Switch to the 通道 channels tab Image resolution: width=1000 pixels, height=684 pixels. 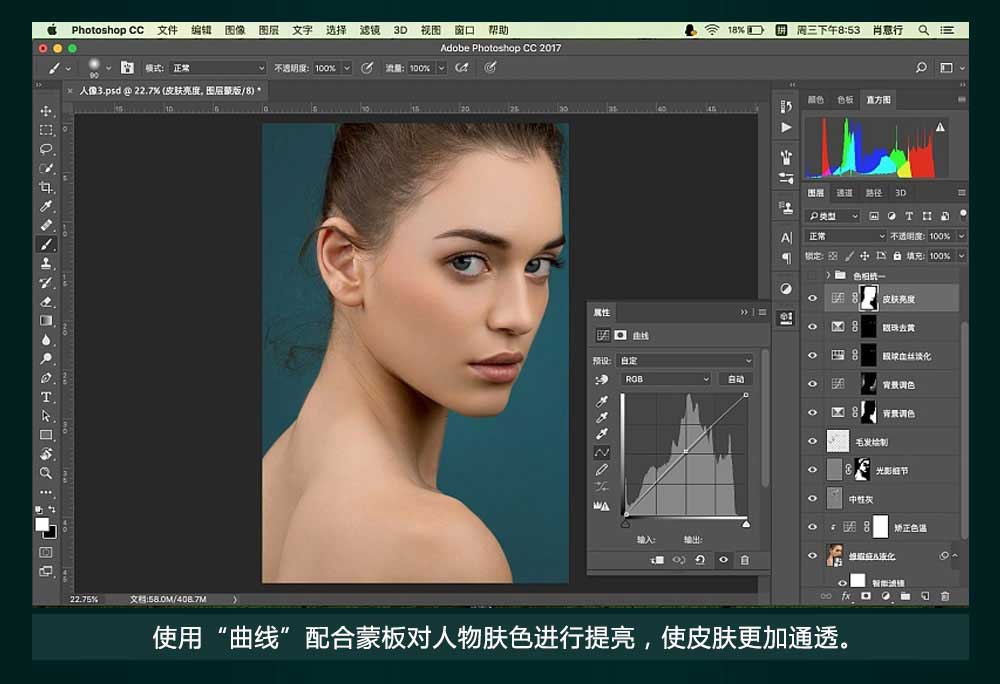[x=845, y=193]
